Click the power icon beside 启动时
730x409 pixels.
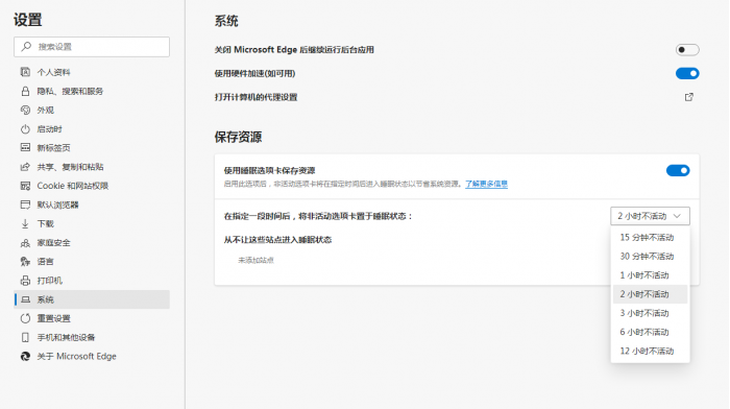[x=26, y=129]
